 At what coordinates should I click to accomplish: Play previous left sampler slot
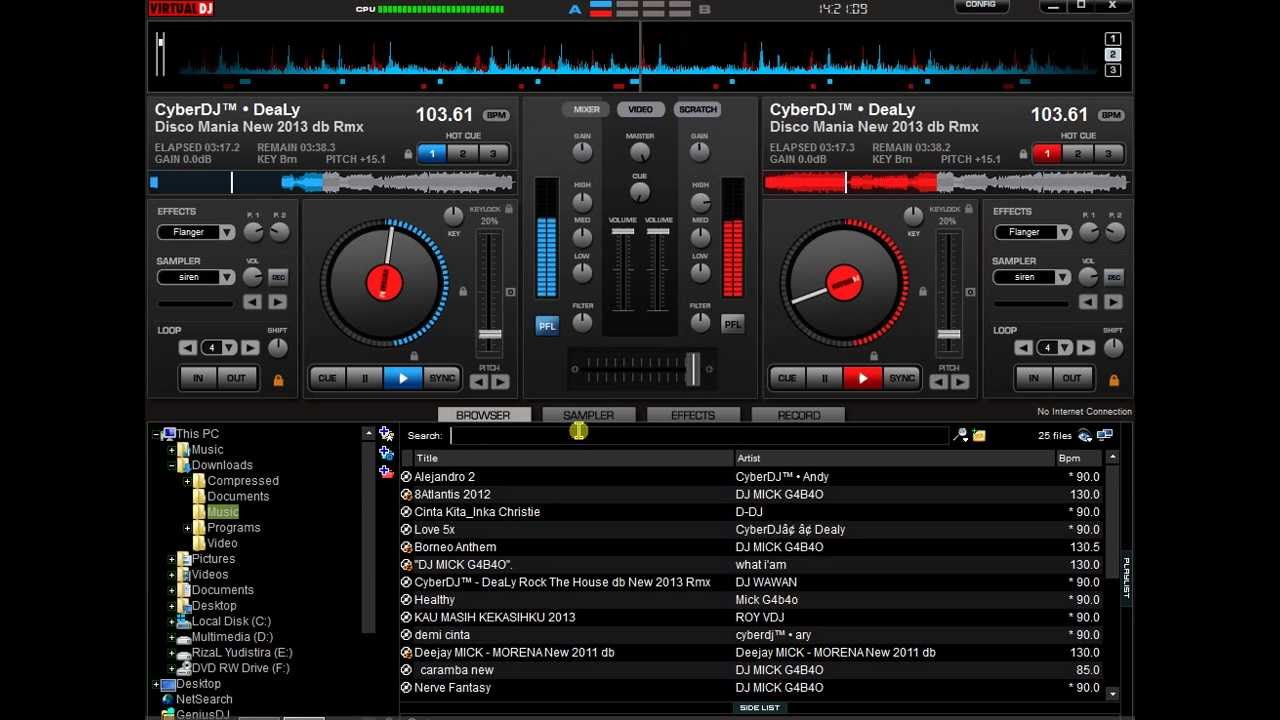(x=252, y=302)
